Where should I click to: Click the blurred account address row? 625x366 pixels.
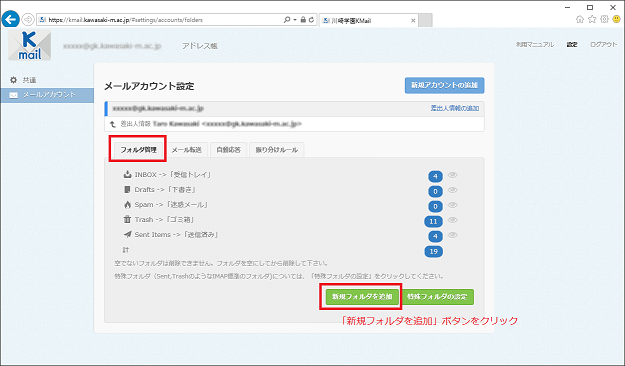(294, 108)
